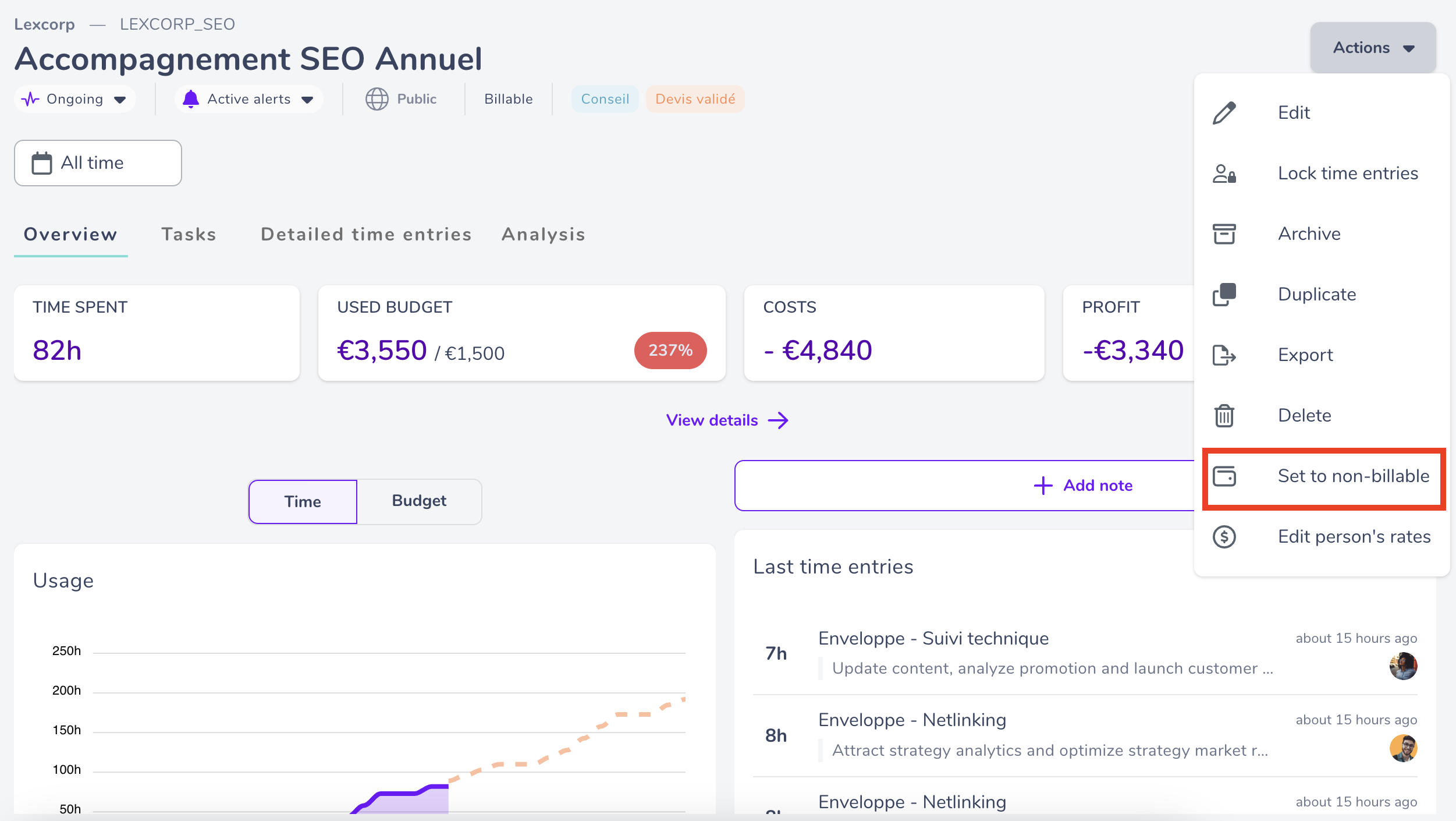
Task: Select the Overview tab
Action: pyautogui.click(x=70, y=235)
